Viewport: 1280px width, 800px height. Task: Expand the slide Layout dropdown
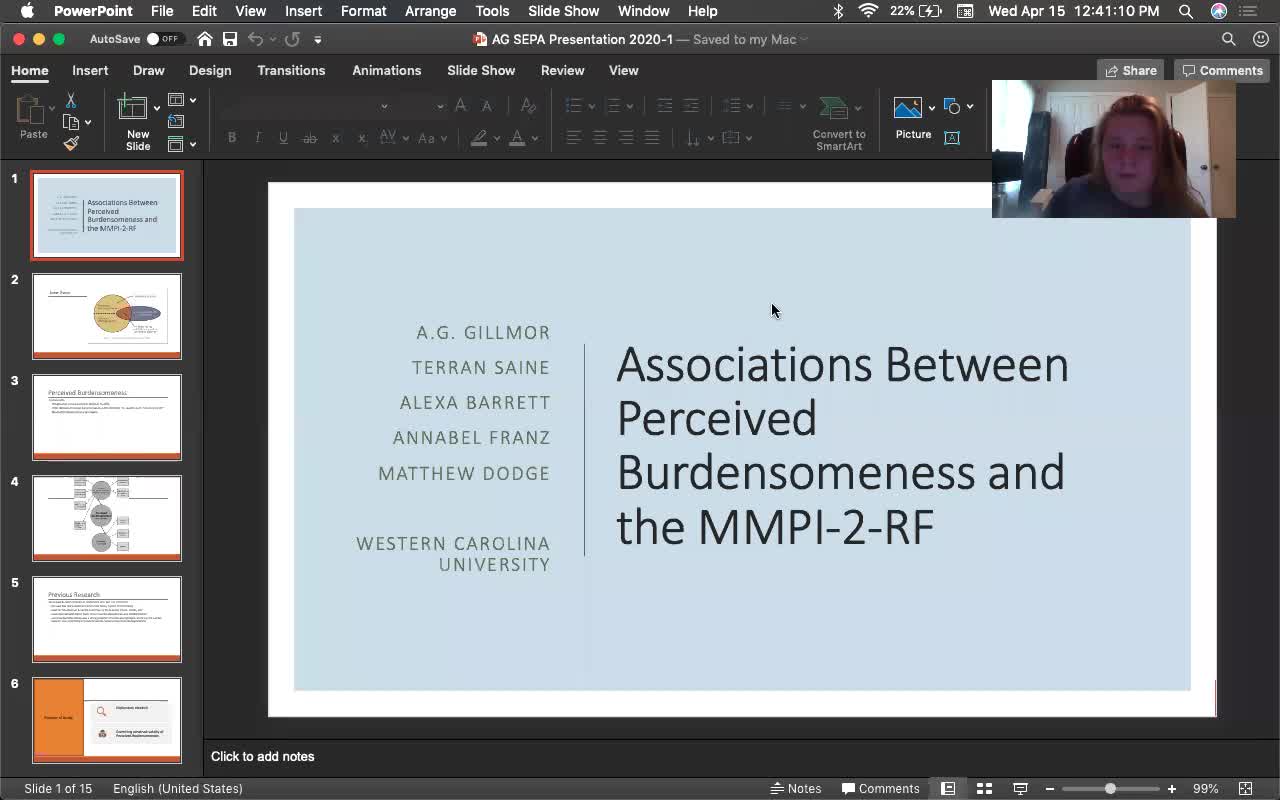pos(193,100)
